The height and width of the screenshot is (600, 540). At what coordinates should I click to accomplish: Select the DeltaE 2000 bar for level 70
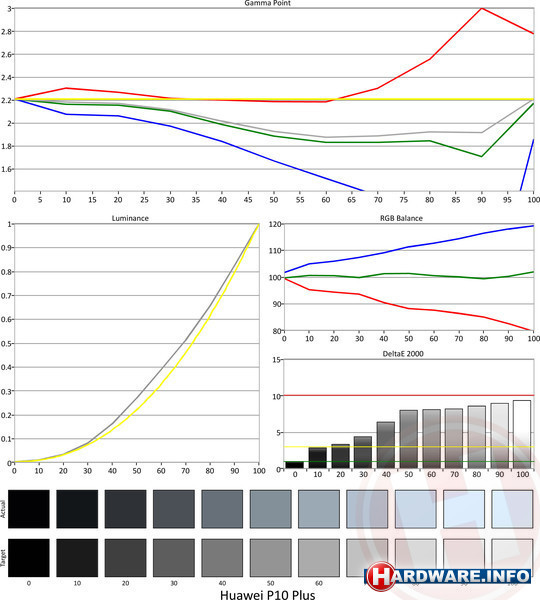point(454,439)
